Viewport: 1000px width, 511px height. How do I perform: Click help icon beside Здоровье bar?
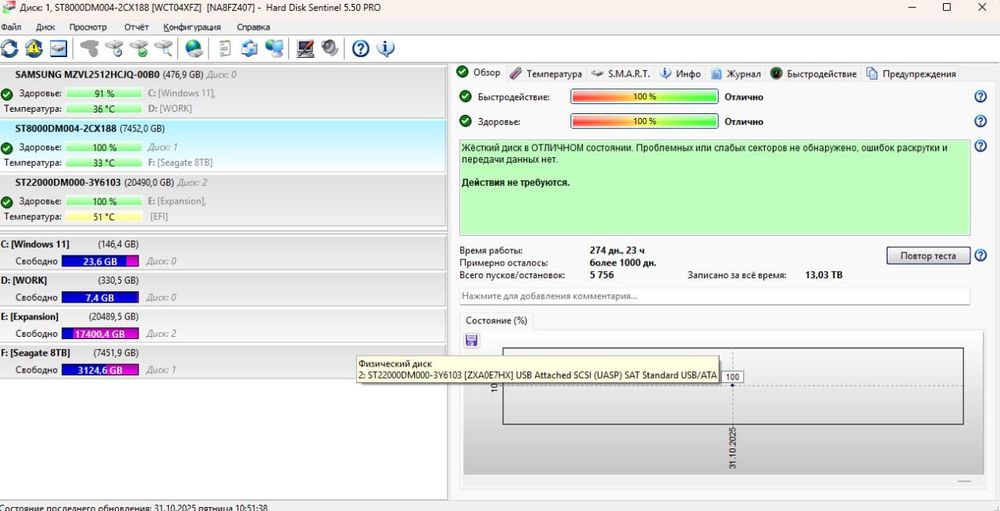[x=981, y=121]
